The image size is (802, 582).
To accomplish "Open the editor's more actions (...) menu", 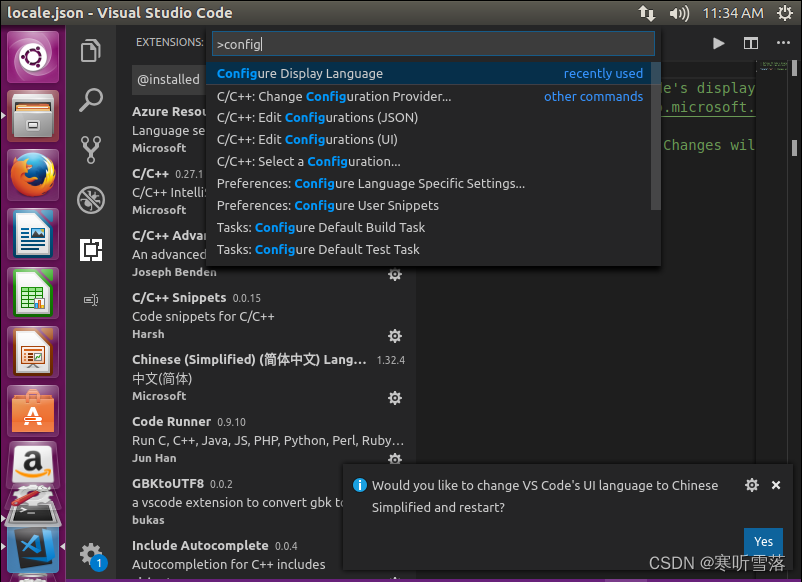I will [783, 44].
